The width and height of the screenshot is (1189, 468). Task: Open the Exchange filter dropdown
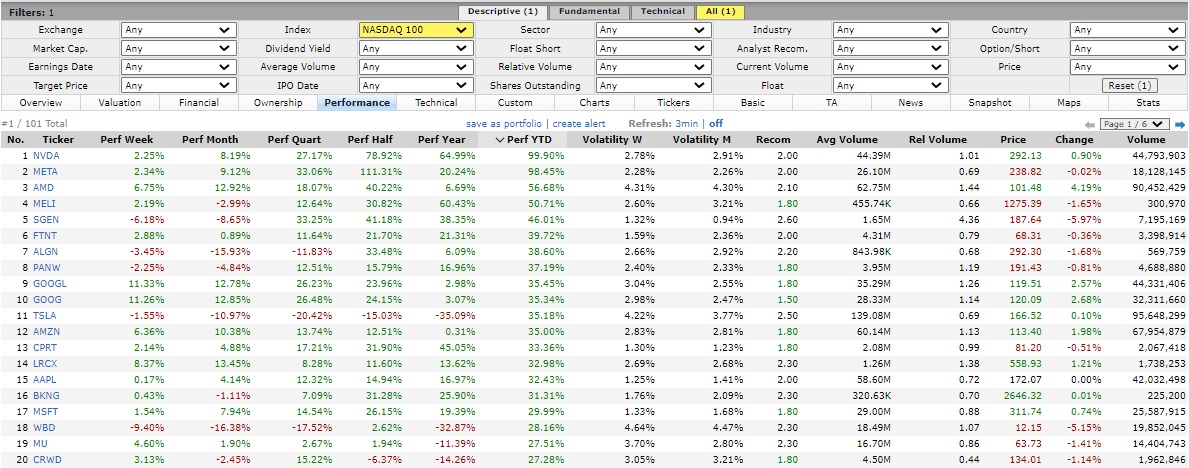tap(178, 30)
